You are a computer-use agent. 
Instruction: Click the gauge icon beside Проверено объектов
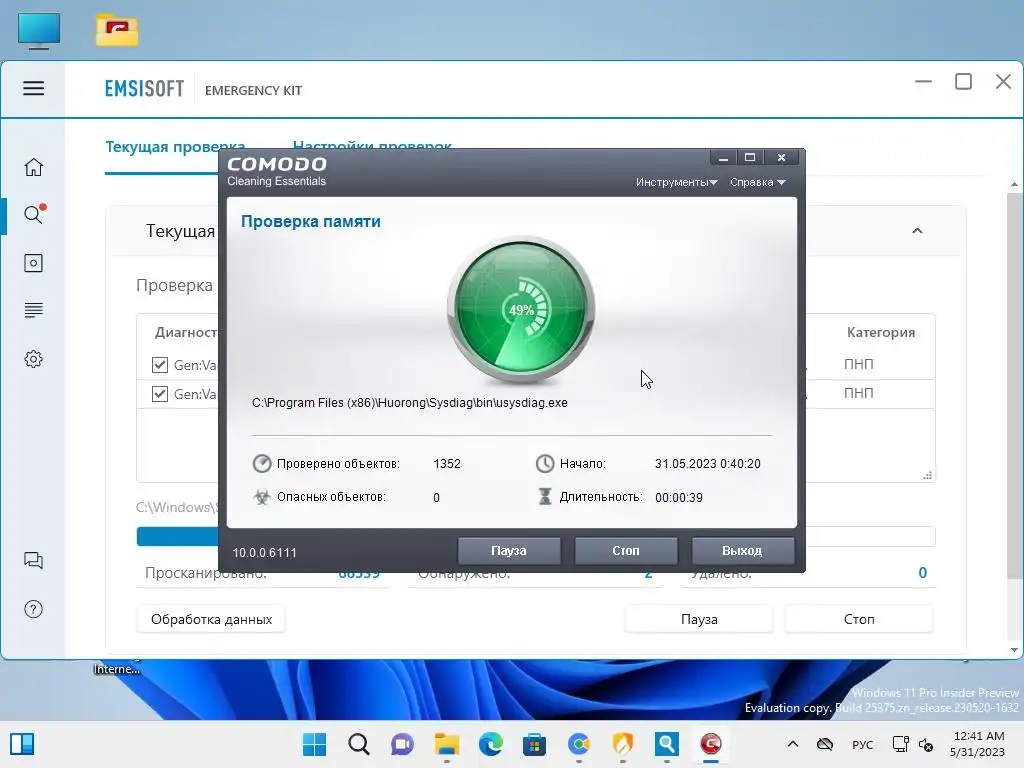coord(262,464)
